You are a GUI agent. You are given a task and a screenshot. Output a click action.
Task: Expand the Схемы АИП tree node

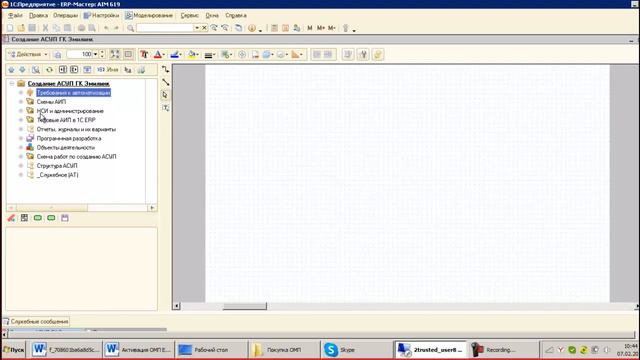point(21,102)
